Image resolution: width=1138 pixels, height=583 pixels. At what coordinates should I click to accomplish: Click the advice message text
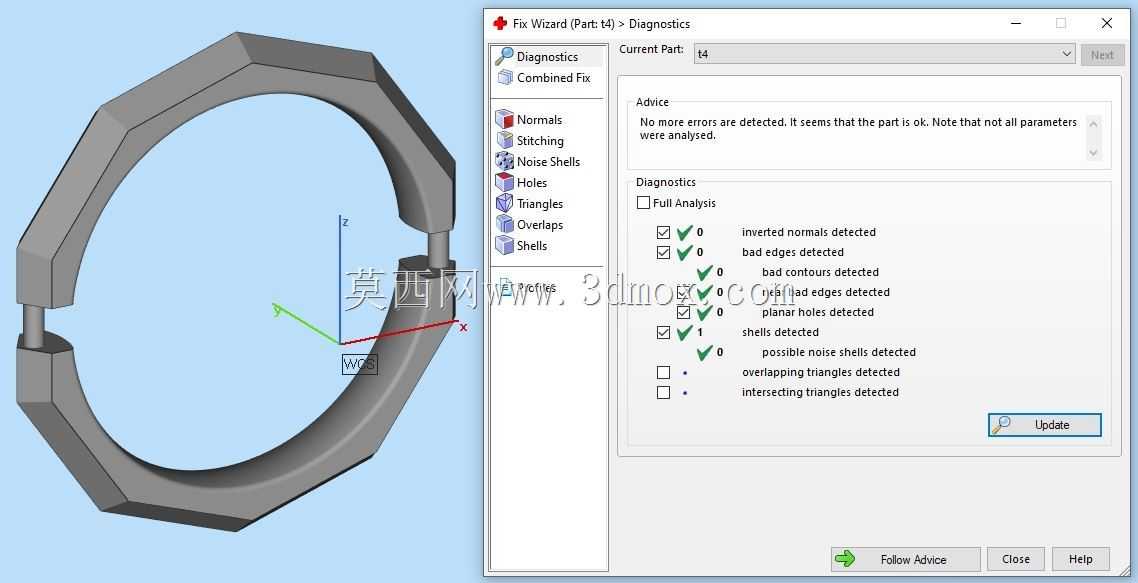(x=858, y=129)
